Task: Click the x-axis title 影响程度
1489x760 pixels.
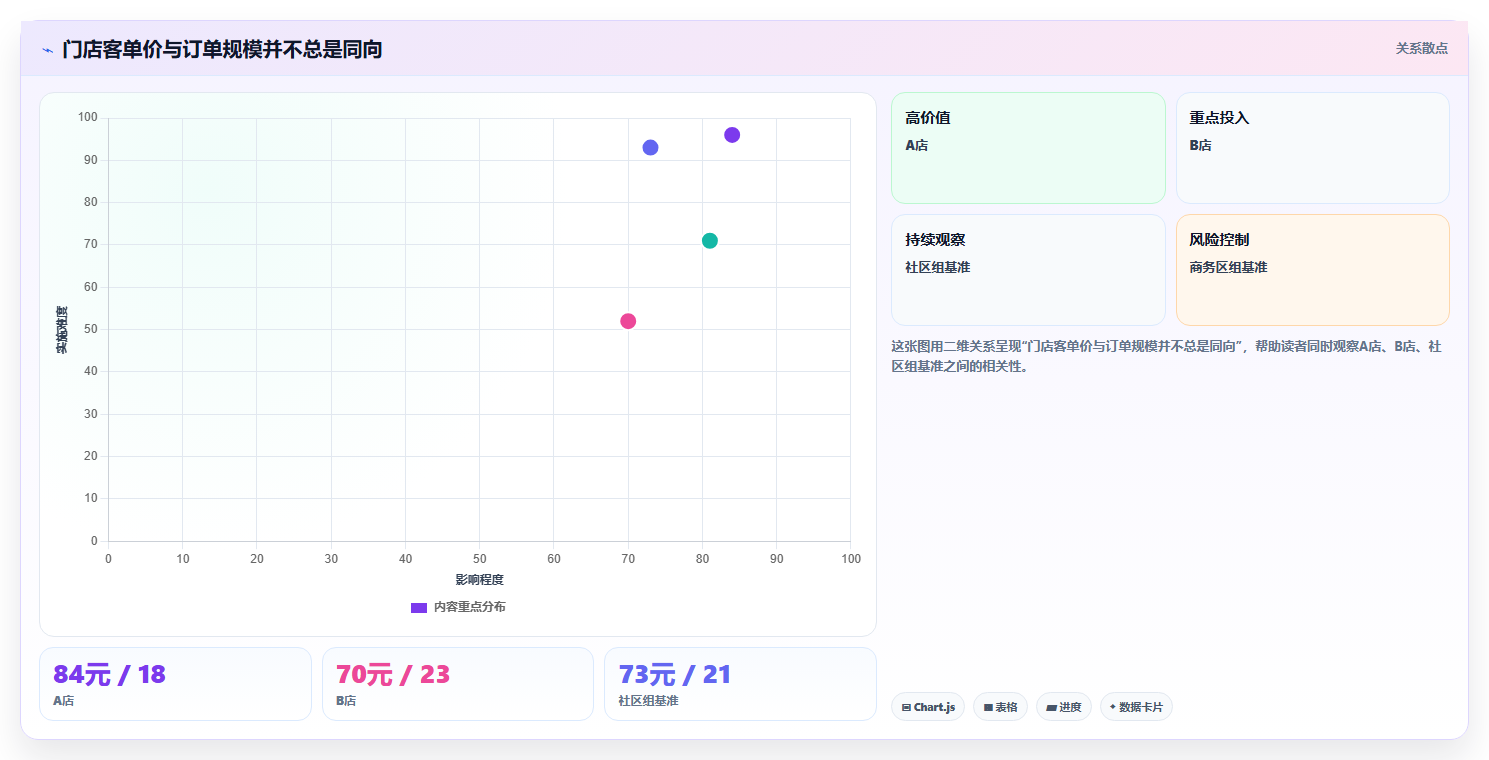Action: point(479,580)
